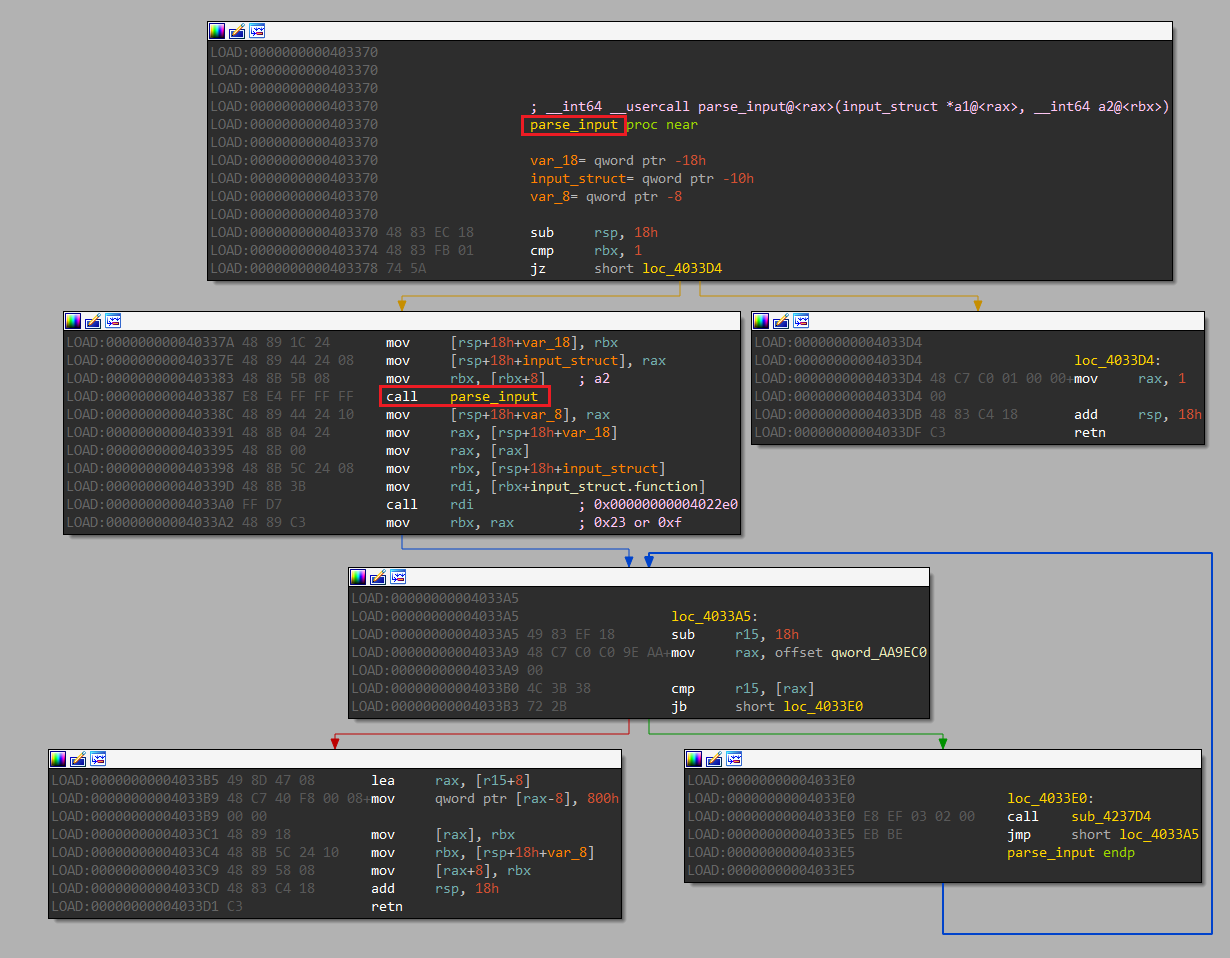
Task: Click group-nodes icon on loc_4033E0 node
Action: coord(734,759)
